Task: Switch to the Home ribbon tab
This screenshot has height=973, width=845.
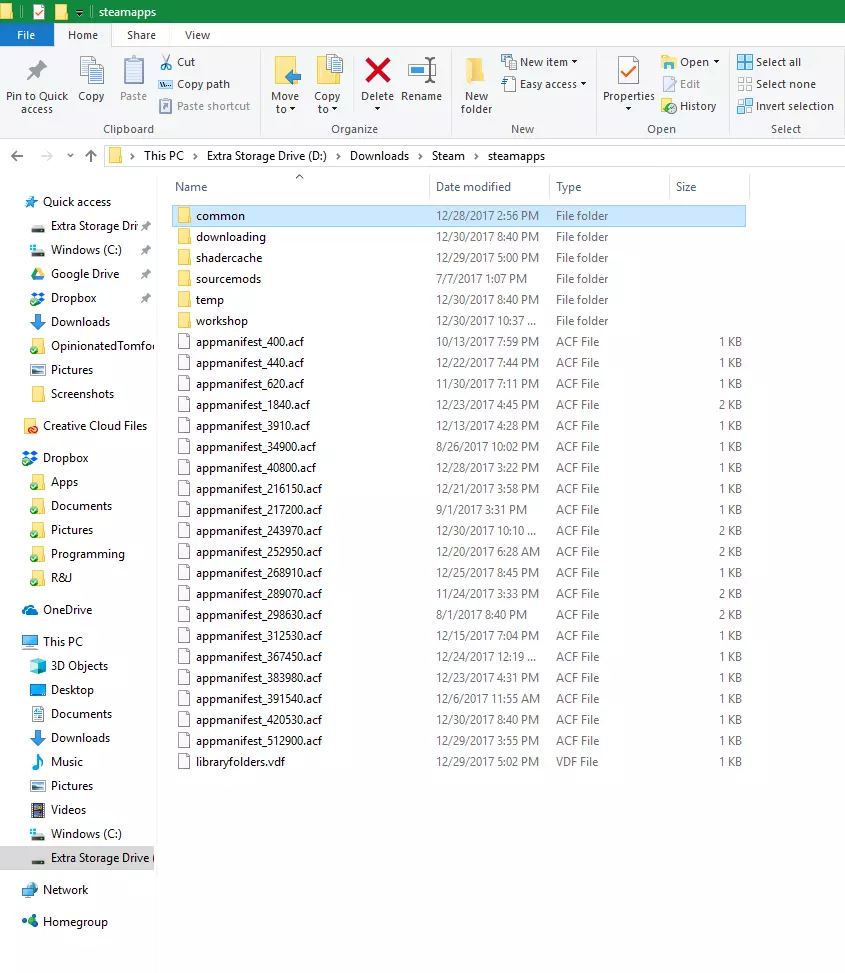Action: click(x=83, y=35)
